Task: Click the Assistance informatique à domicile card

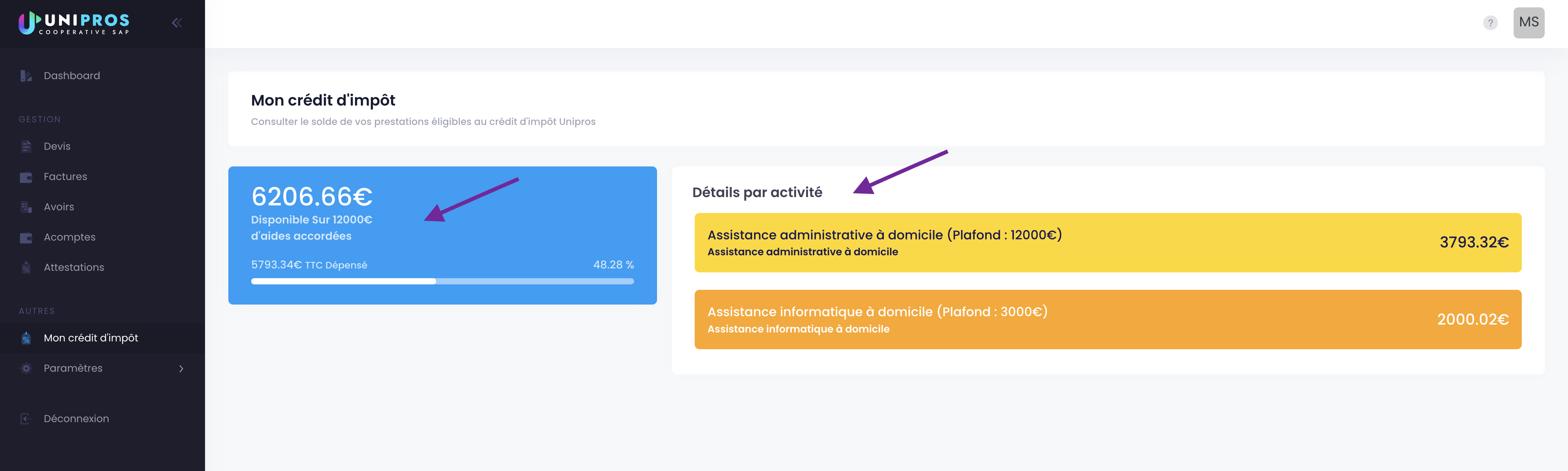Action: 1108,319
